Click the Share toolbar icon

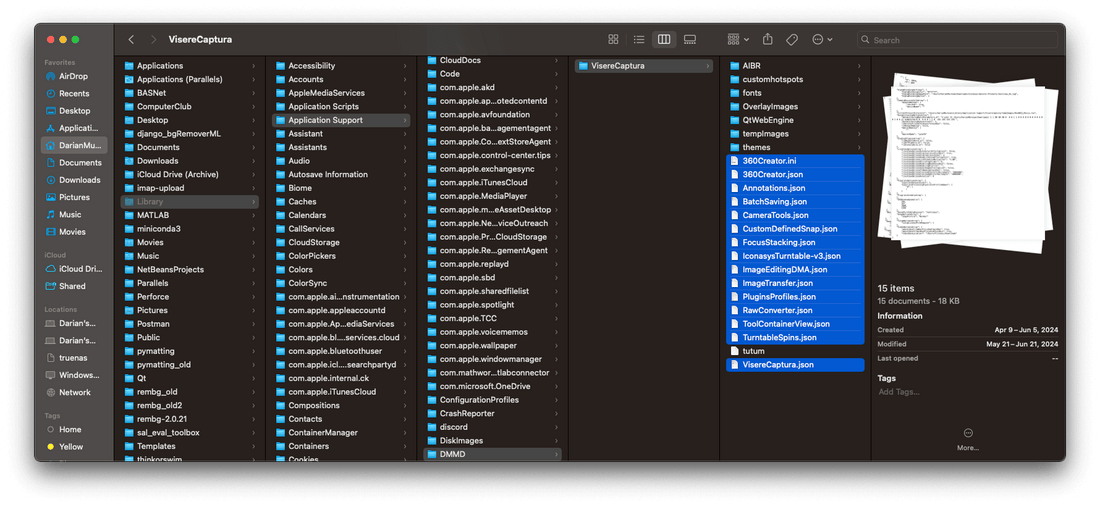767,40
